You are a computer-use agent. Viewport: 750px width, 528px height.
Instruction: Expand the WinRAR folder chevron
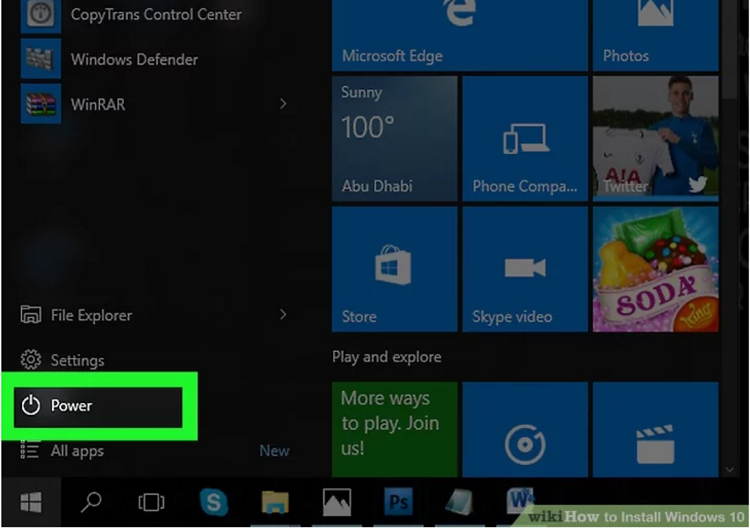click(283, 104)
